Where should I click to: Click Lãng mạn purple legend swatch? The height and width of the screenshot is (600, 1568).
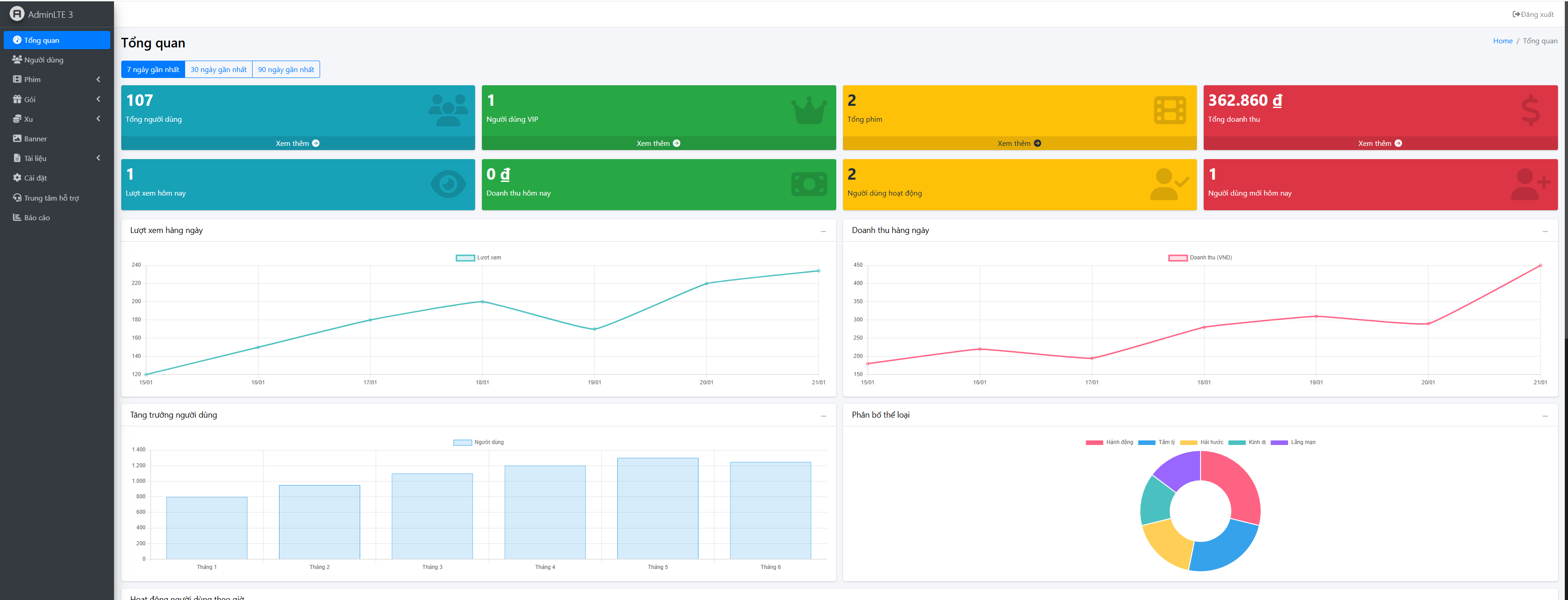(x=1279, y=442)
